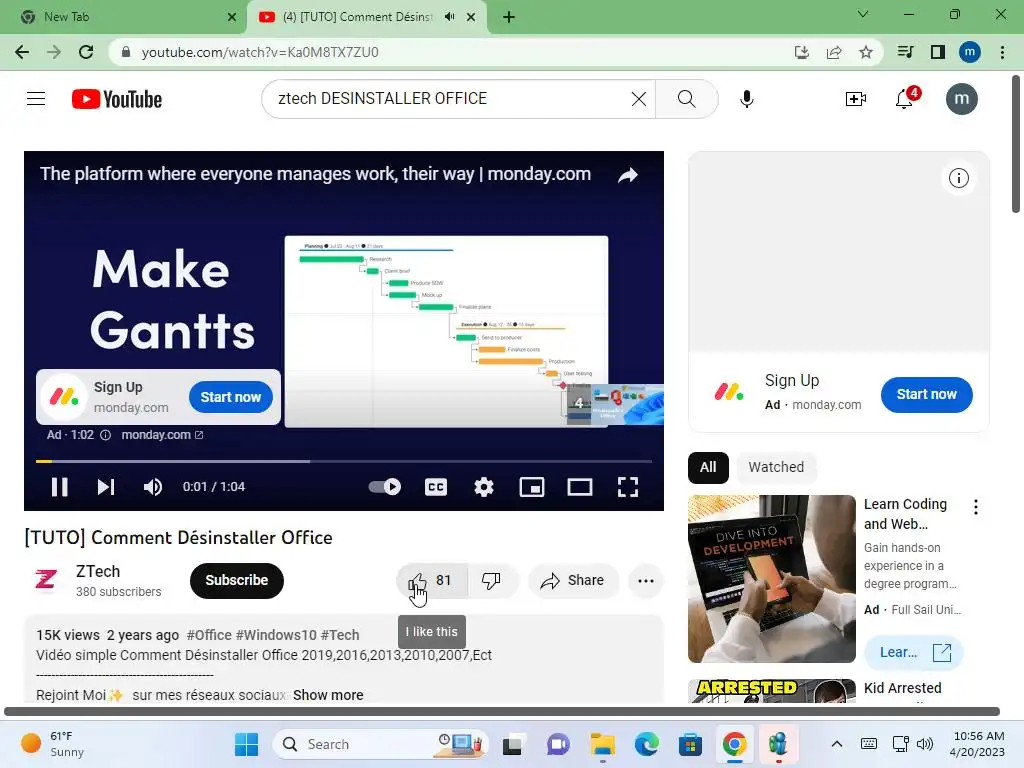This screenshot has height=768, width=1024.
Task: Bookmark this page with star
Action: pyautogui.click(x=866, y=52)
